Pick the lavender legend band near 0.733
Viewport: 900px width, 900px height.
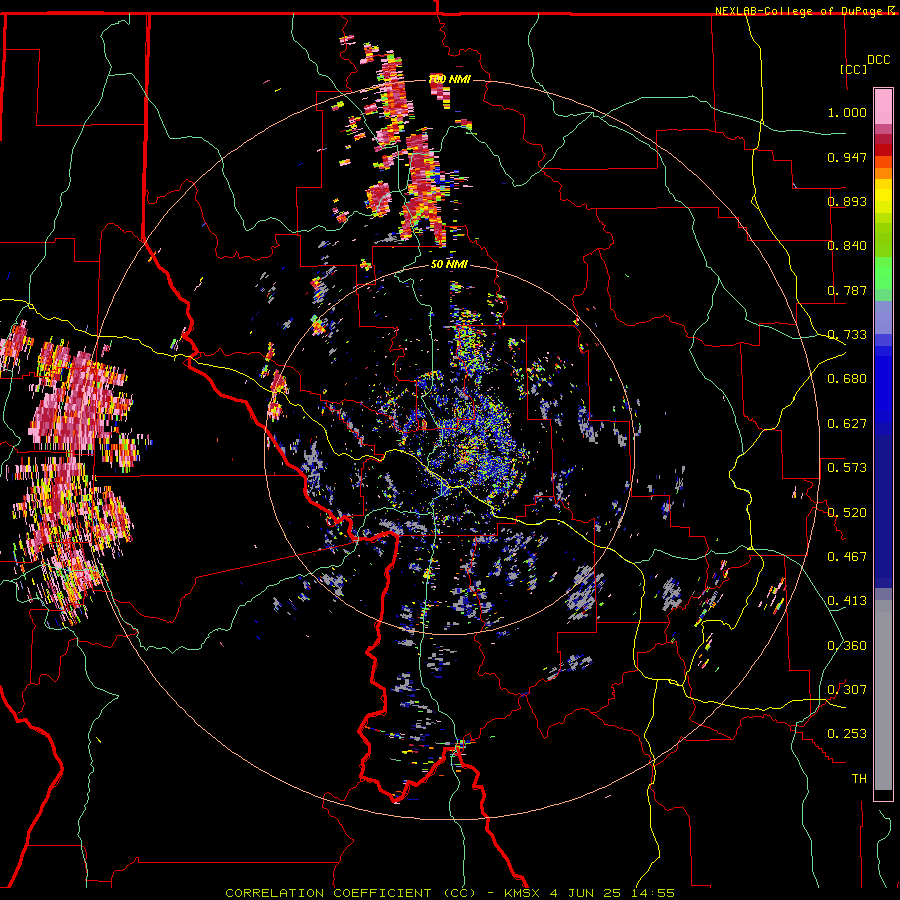(x=883, y=318)
